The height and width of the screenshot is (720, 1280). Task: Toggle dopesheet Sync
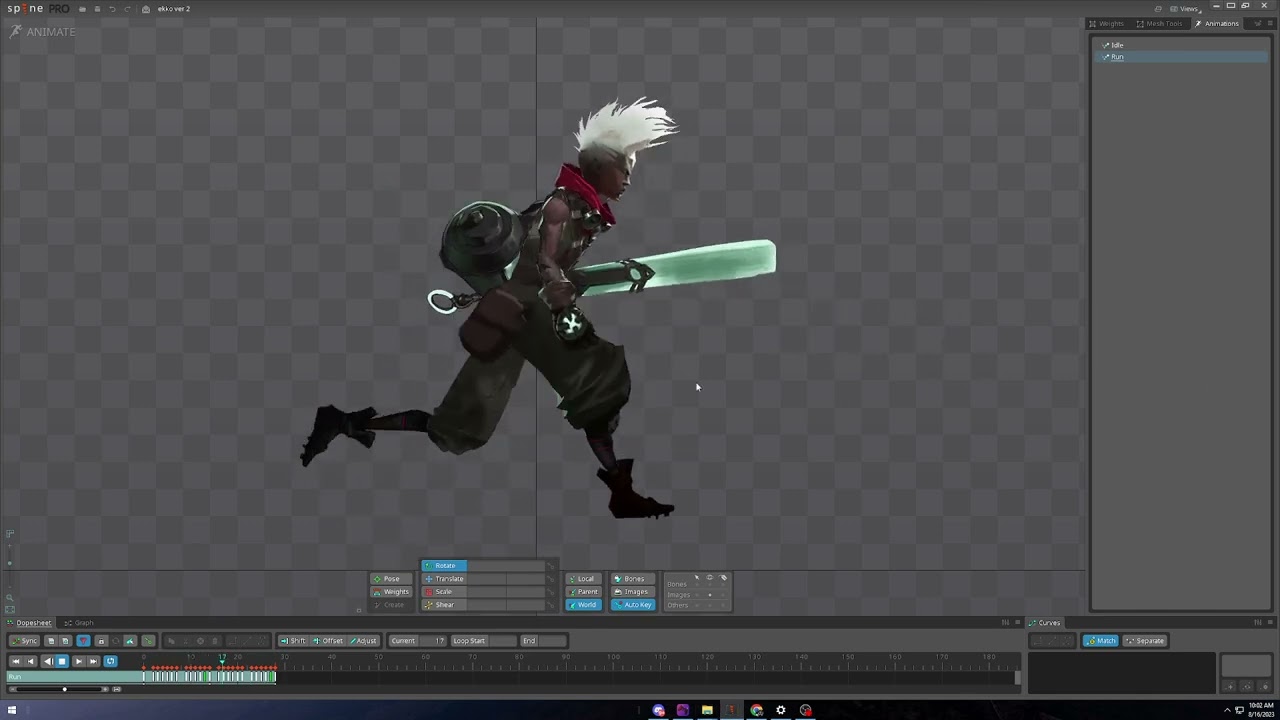click(25, 641)
